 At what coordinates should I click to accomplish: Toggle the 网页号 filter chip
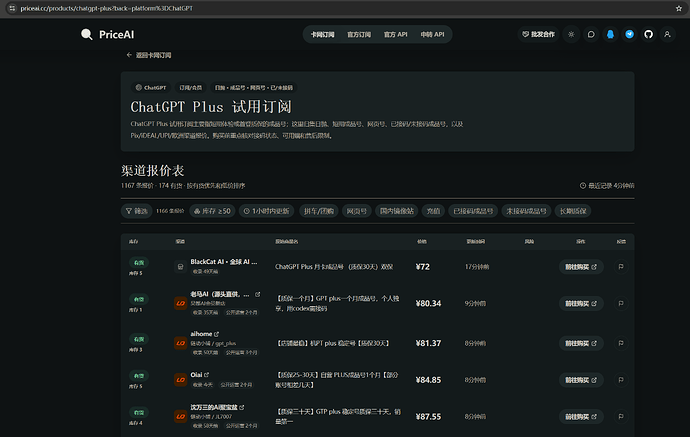pos(356,211)
